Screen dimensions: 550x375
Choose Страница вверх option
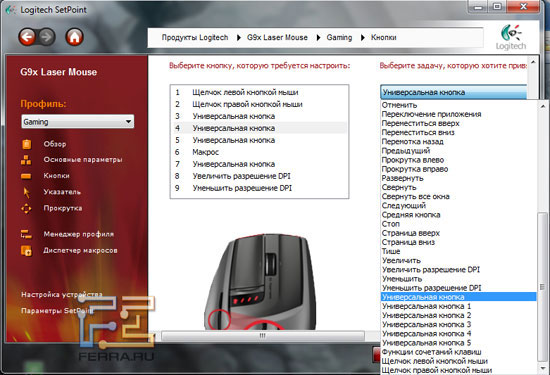click(x=459, y=233)
